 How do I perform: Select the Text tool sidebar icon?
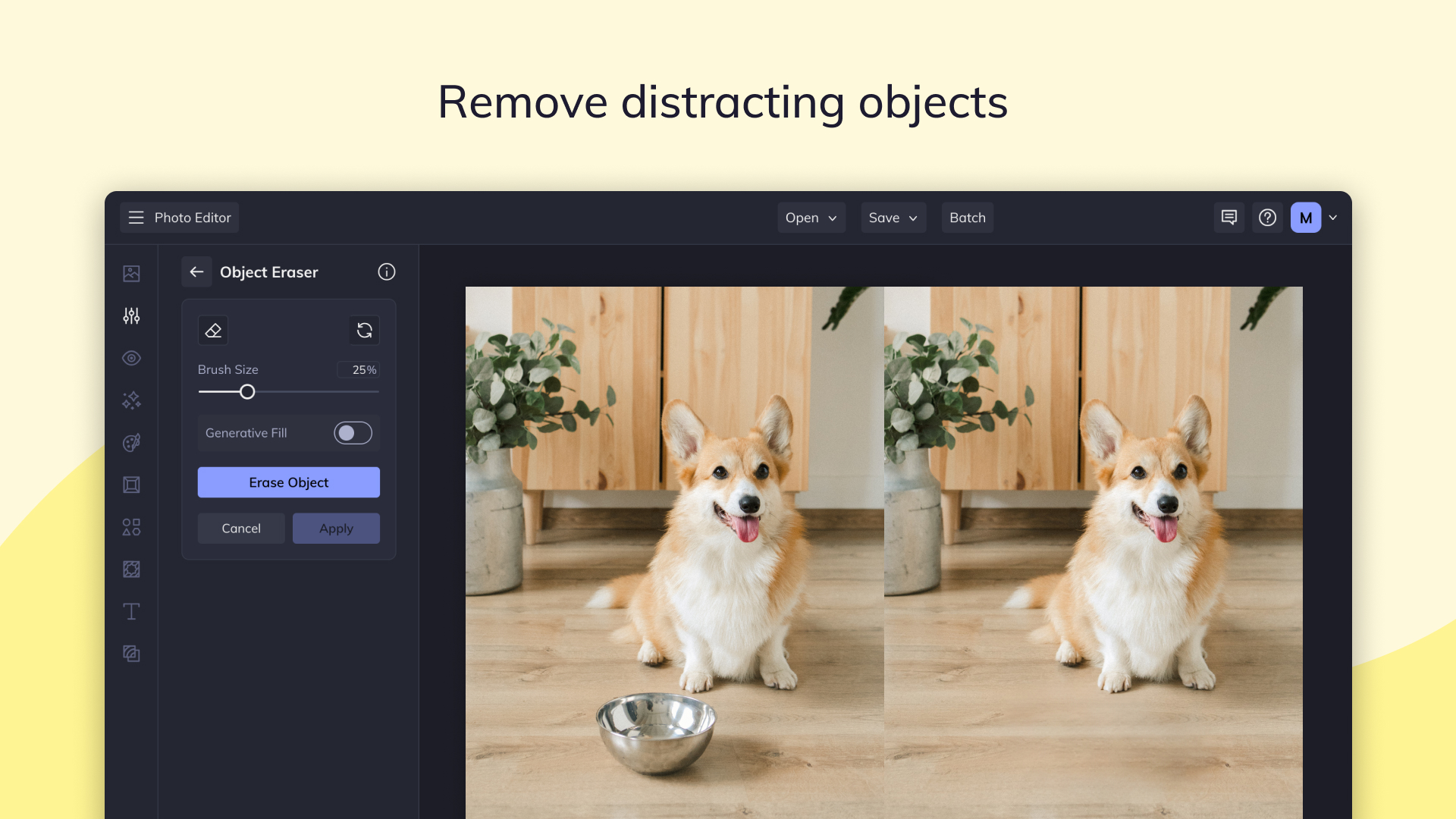click(131, 611)
